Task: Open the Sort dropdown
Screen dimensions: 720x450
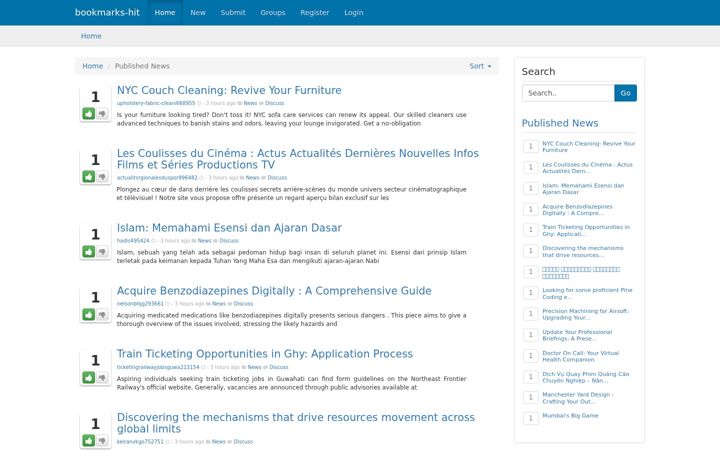Action: pyautogui.click(x=480, y=66)
